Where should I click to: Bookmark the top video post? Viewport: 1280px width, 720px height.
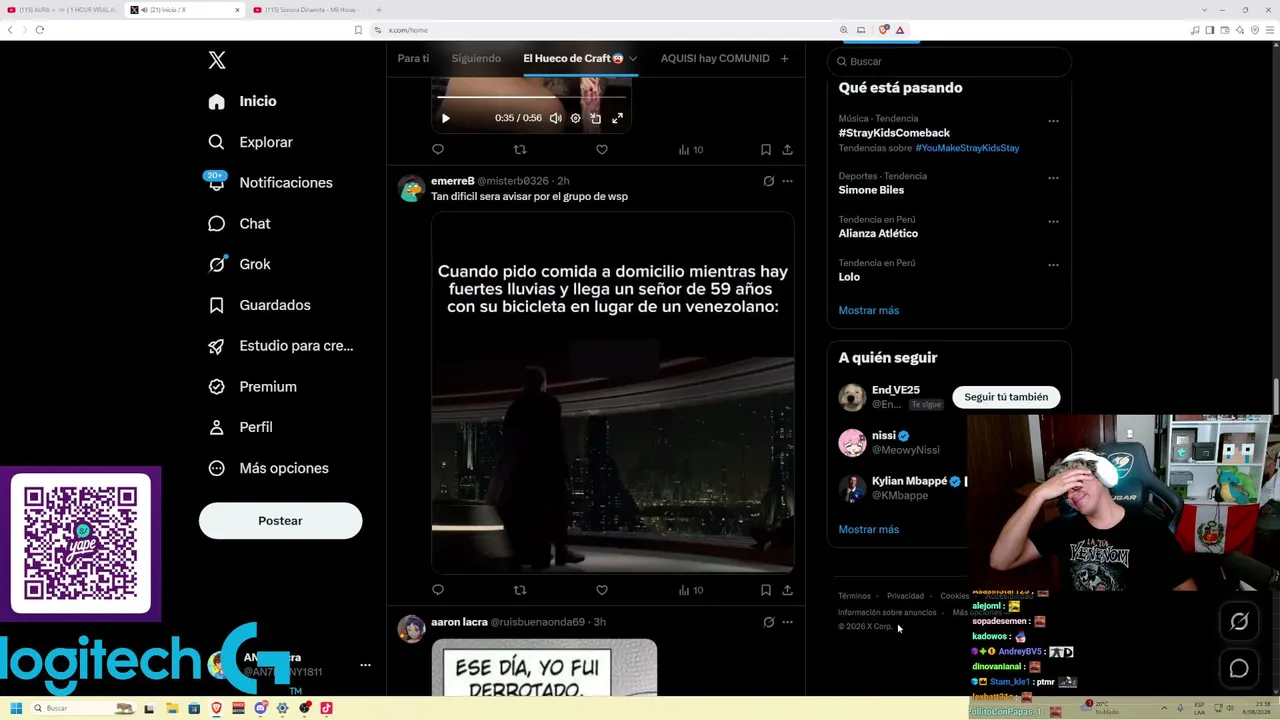click(766, 149)
